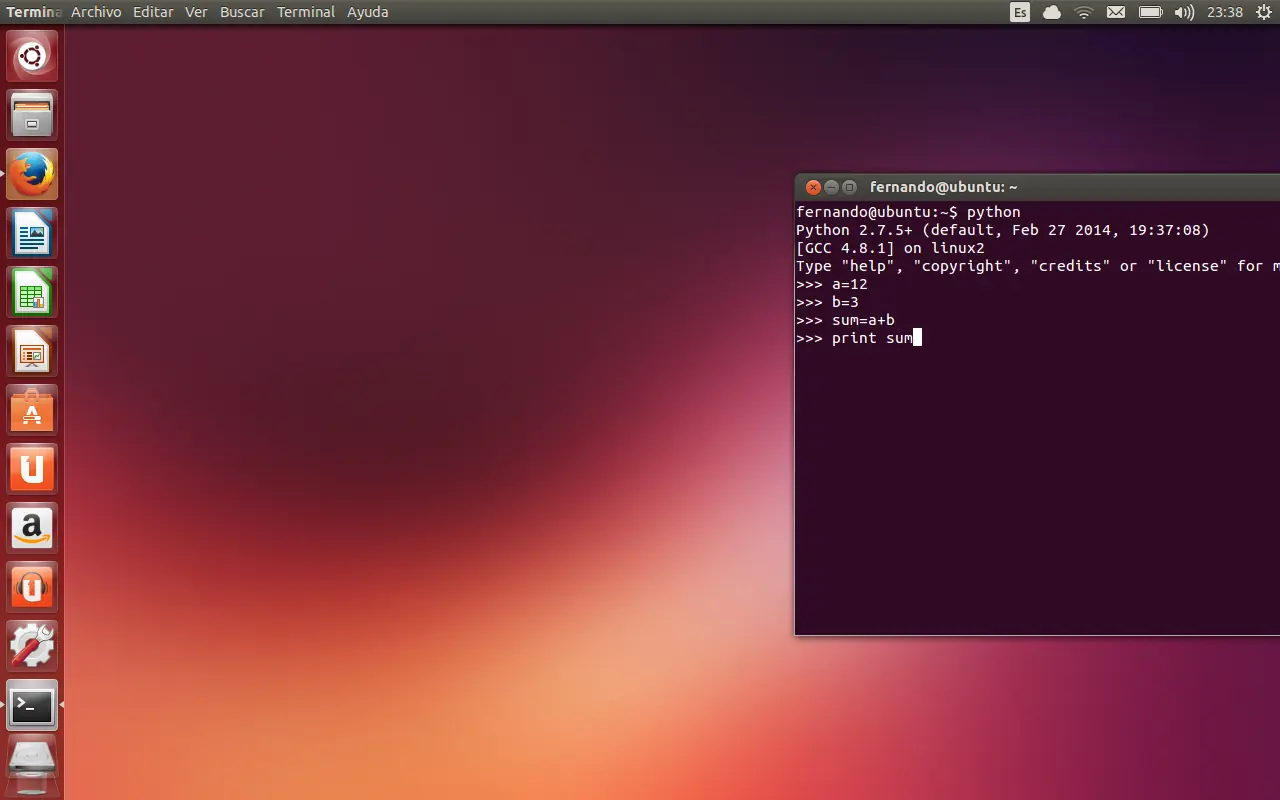Open the Wi-Fi network indicator
The height and width of the screenshot is (800, 1280).
click(x=1084, y=12)
